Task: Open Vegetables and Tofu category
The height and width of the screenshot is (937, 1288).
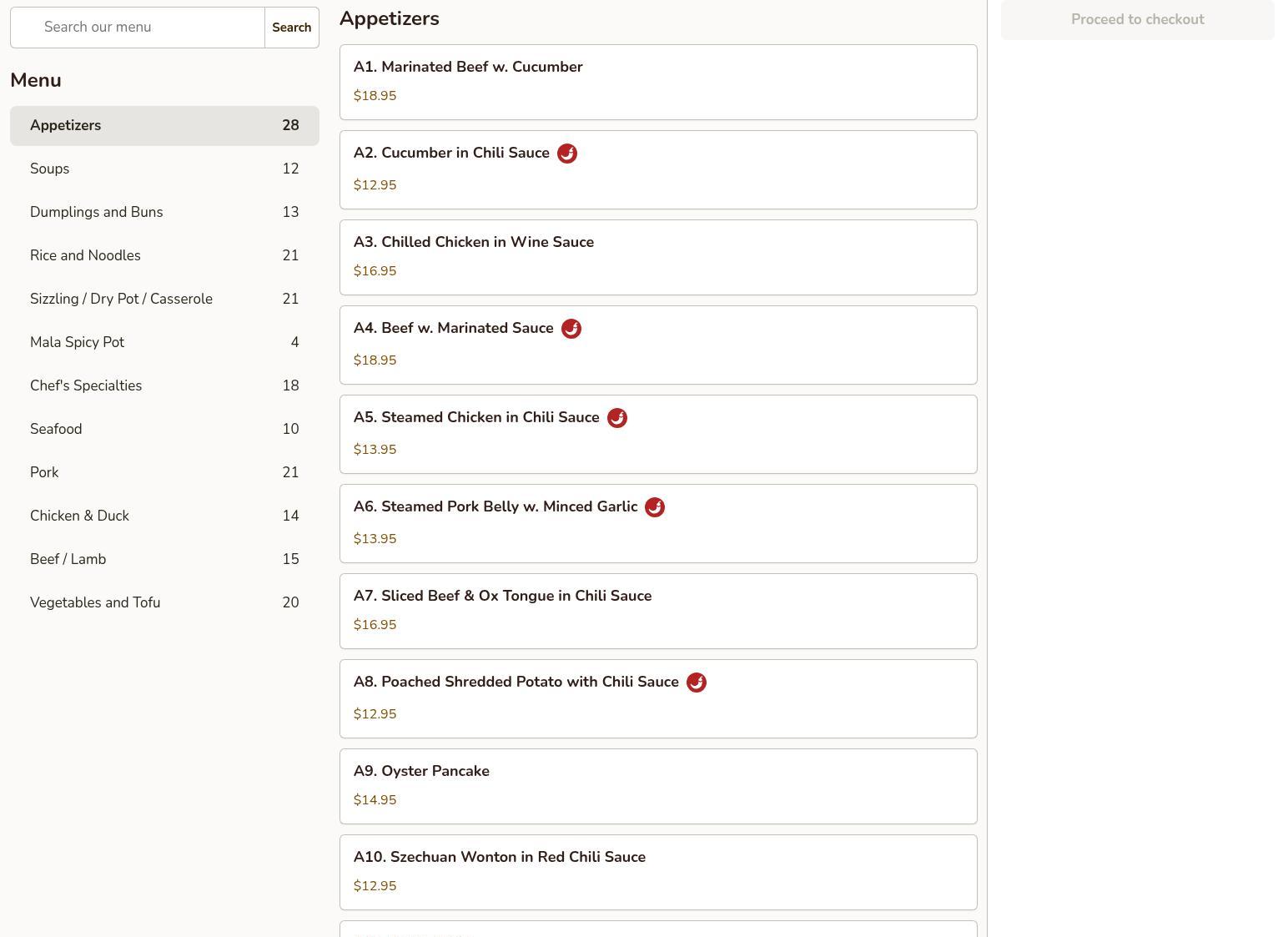Action: 164,603
